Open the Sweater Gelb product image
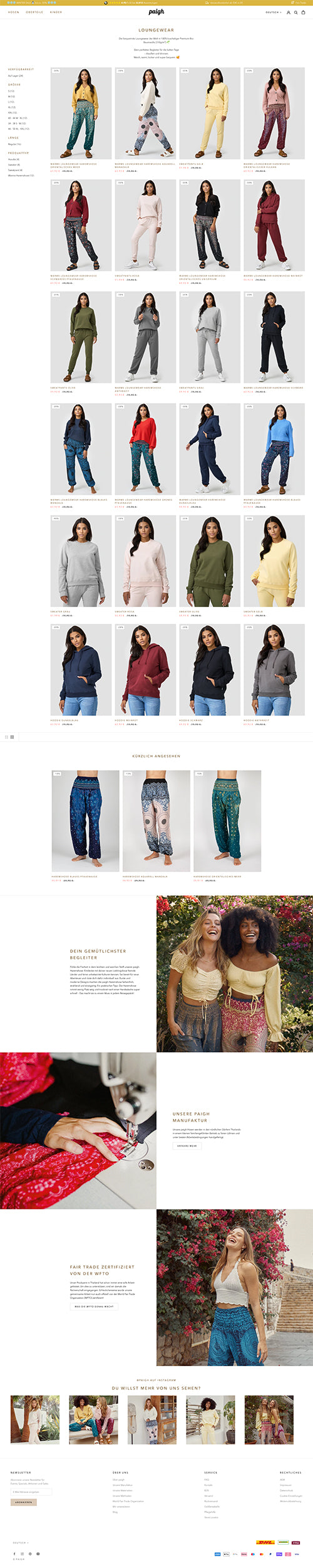This screenshot has height=1568, width=313. click(274, 560)
